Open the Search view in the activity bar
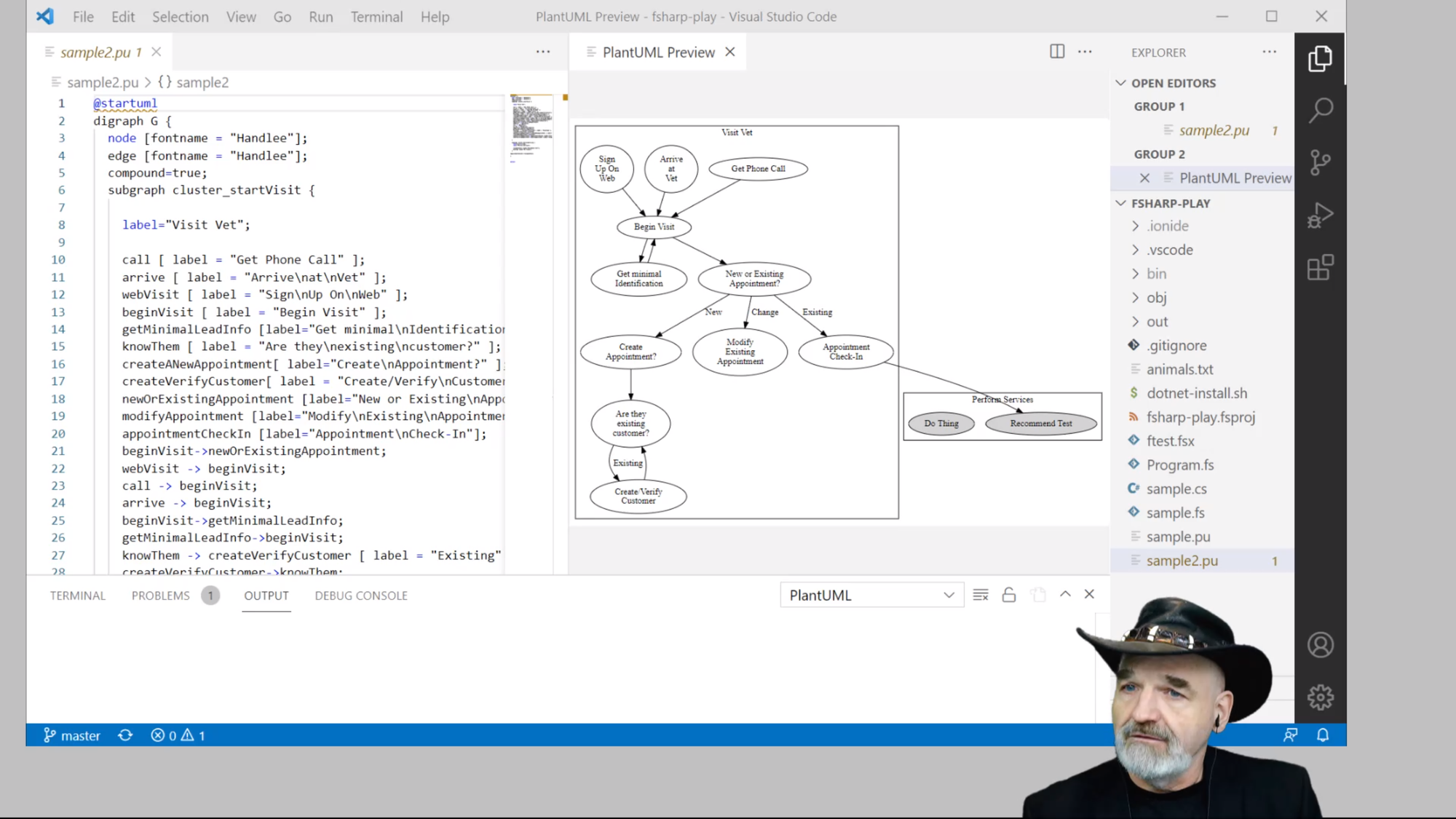 tap(1320, 111)
